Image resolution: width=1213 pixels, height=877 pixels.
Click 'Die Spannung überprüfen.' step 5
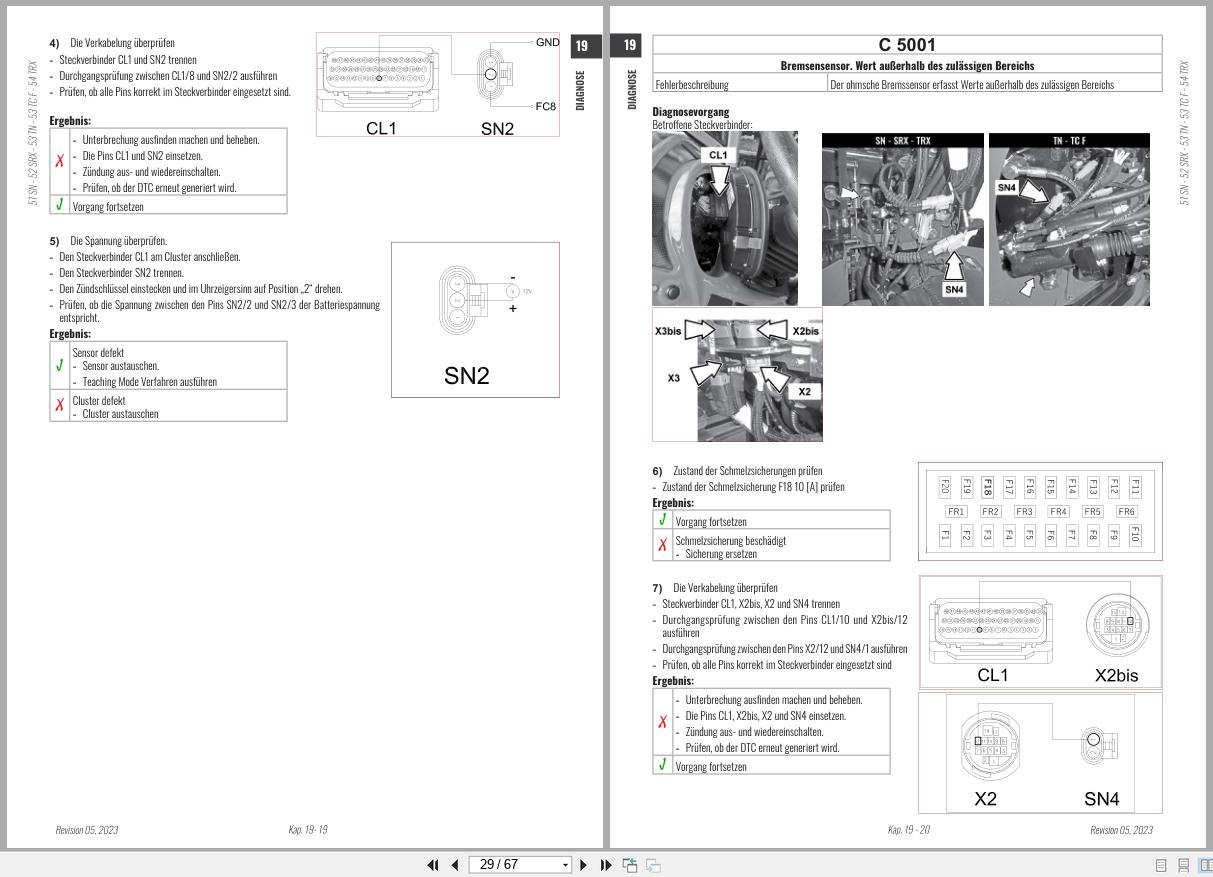tap(118, 241)
